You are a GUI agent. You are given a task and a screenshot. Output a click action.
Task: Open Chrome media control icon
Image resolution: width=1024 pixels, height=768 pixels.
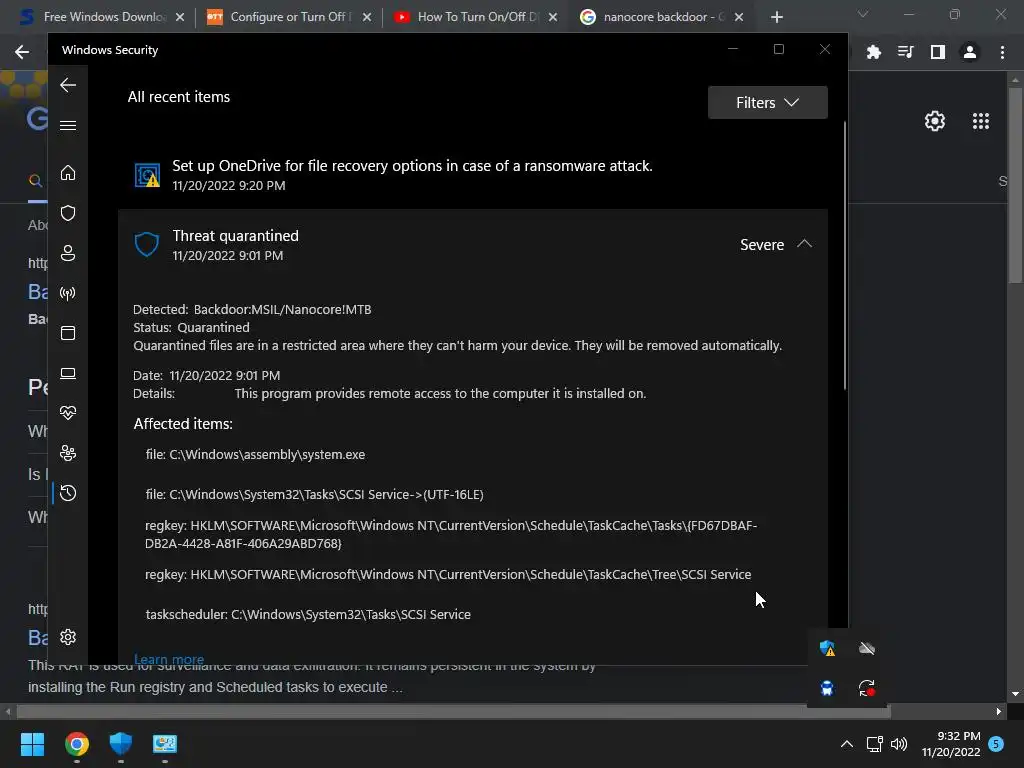tap(906, 52)
